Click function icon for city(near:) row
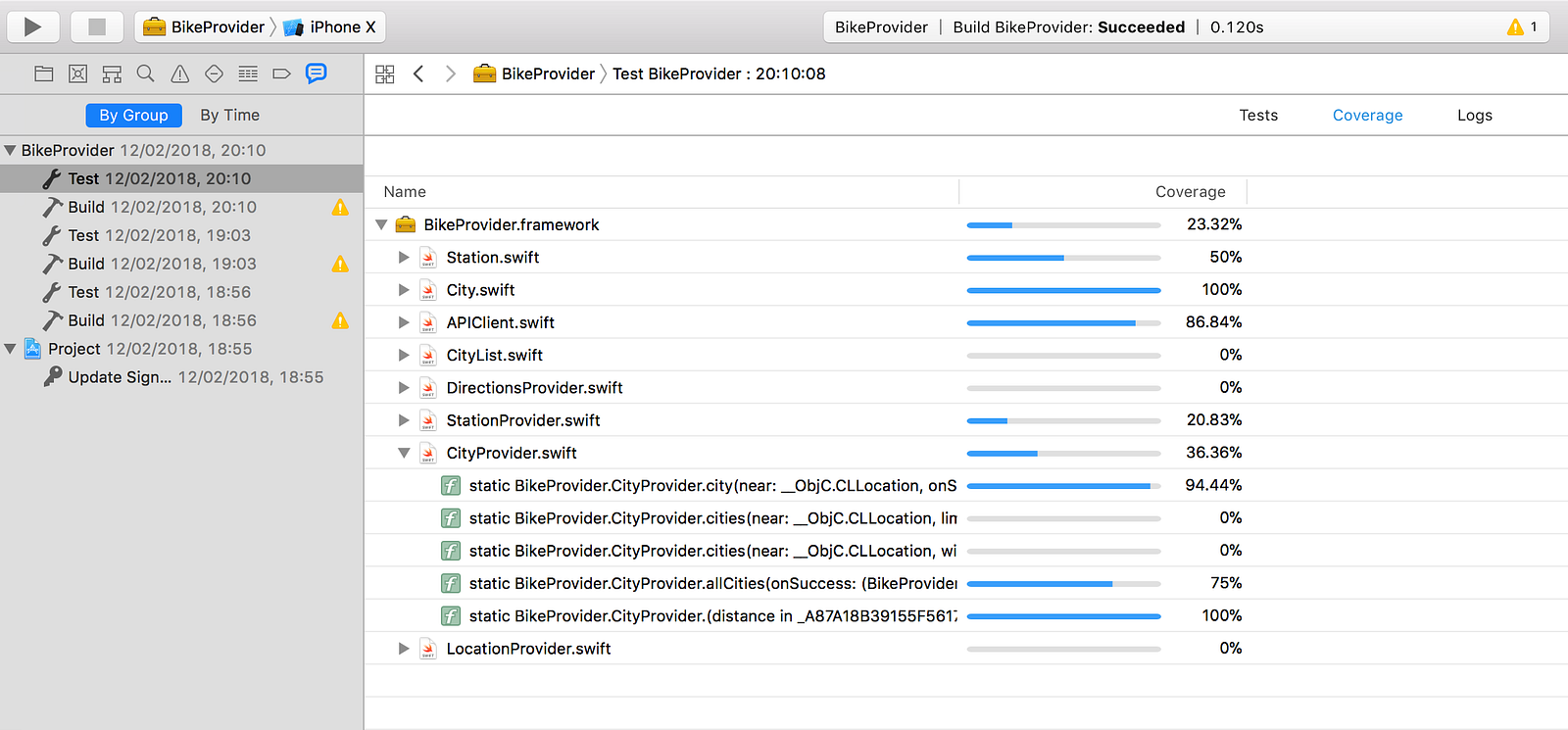The image size is (1568, 730). coord(451,485)
